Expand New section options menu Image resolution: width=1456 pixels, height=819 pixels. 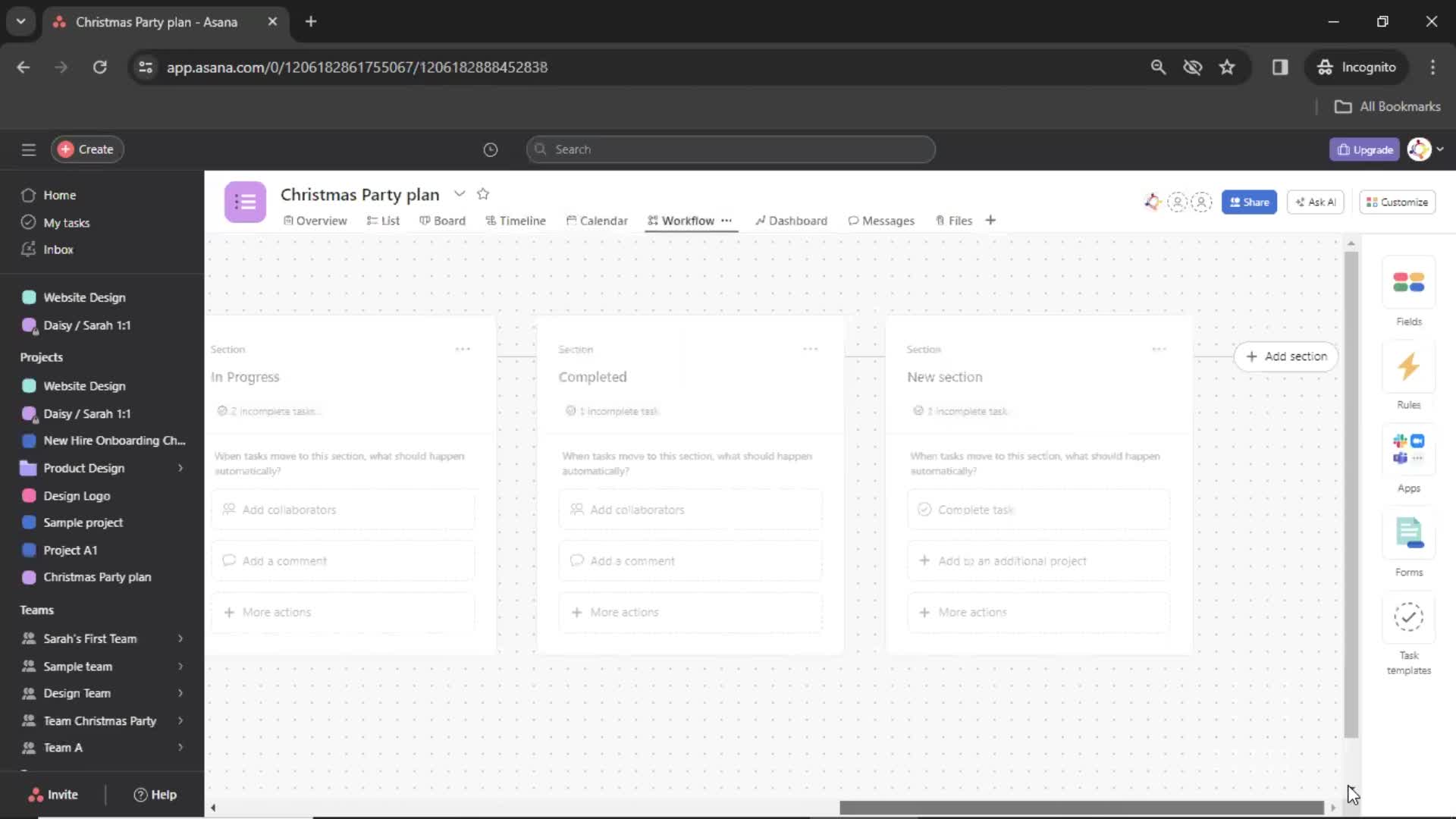point(1159,349)
